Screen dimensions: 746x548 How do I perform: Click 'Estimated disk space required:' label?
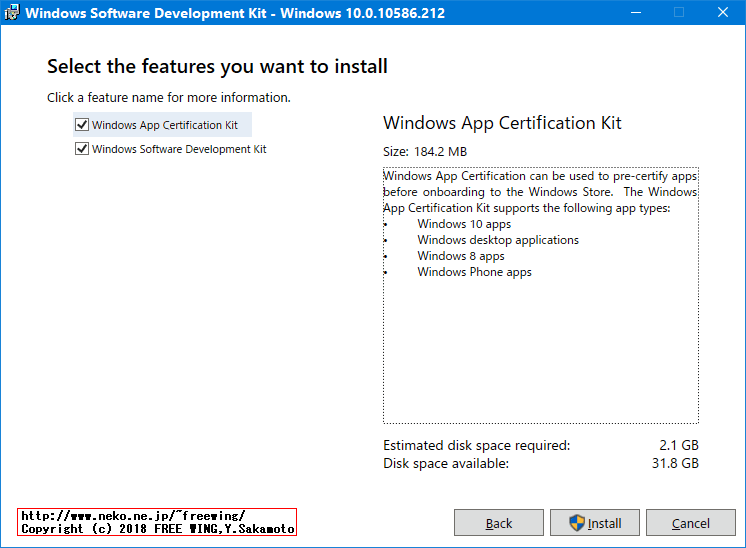[x=476, y=445]
